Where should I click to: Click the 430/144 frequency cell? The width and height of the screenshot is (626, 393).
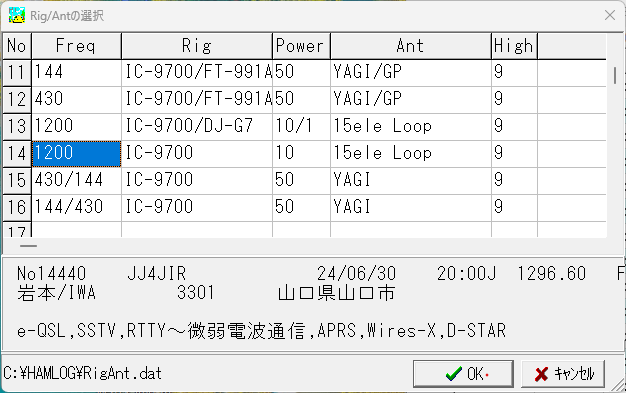tap(76, 181)
